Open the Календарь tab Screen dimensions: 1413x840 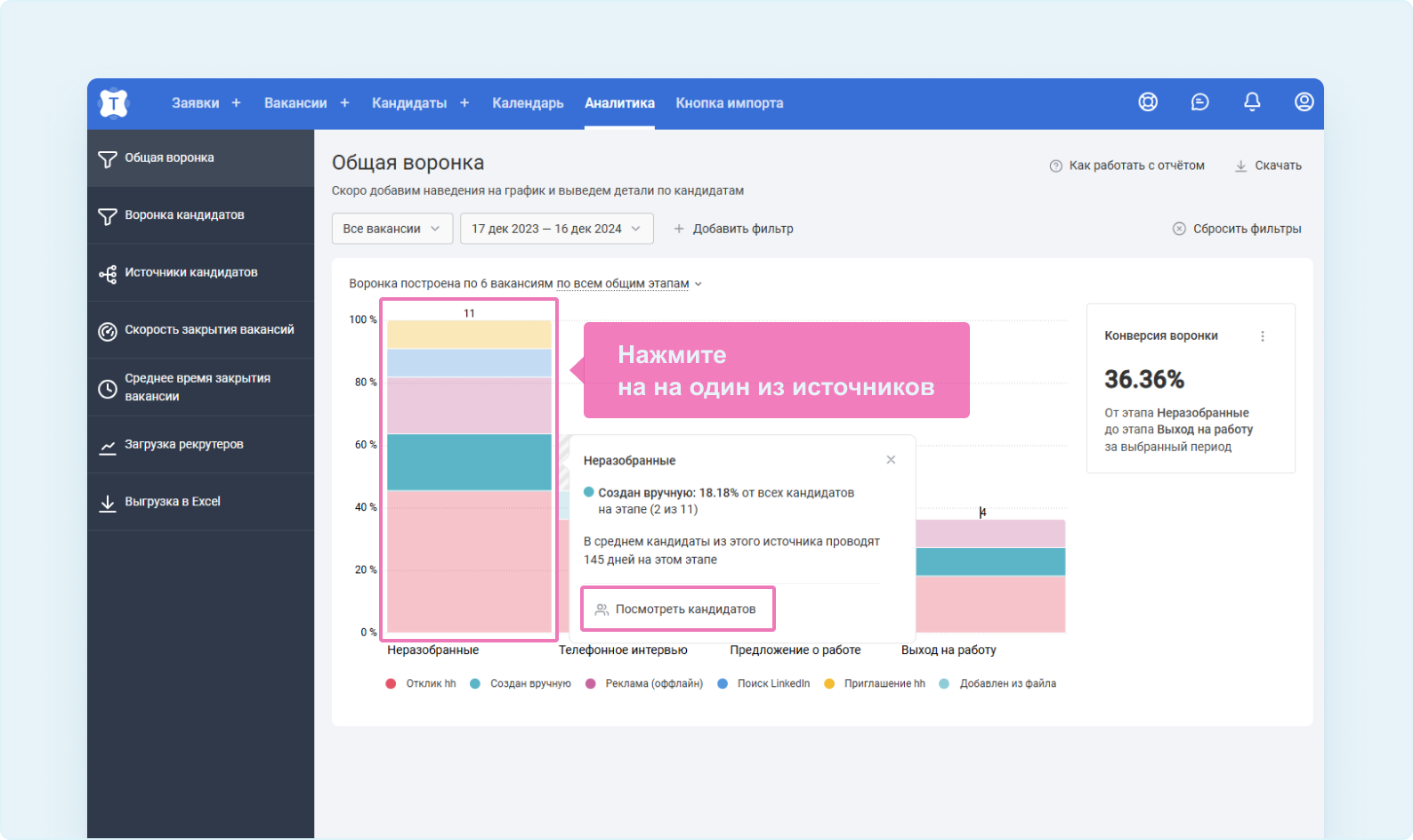point(528,103)
